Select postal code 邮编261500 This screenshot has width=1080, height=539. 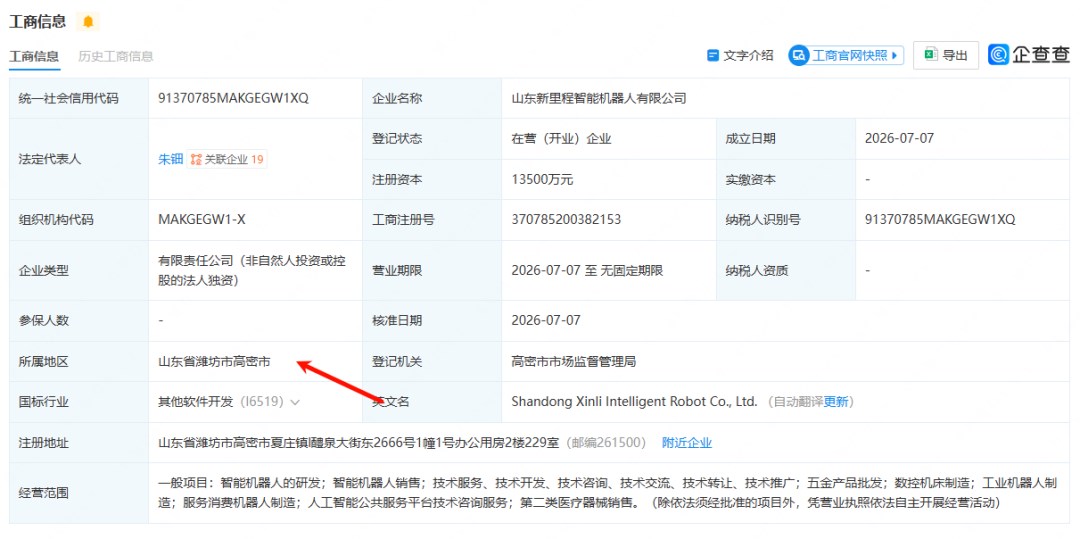coord(608,443)
